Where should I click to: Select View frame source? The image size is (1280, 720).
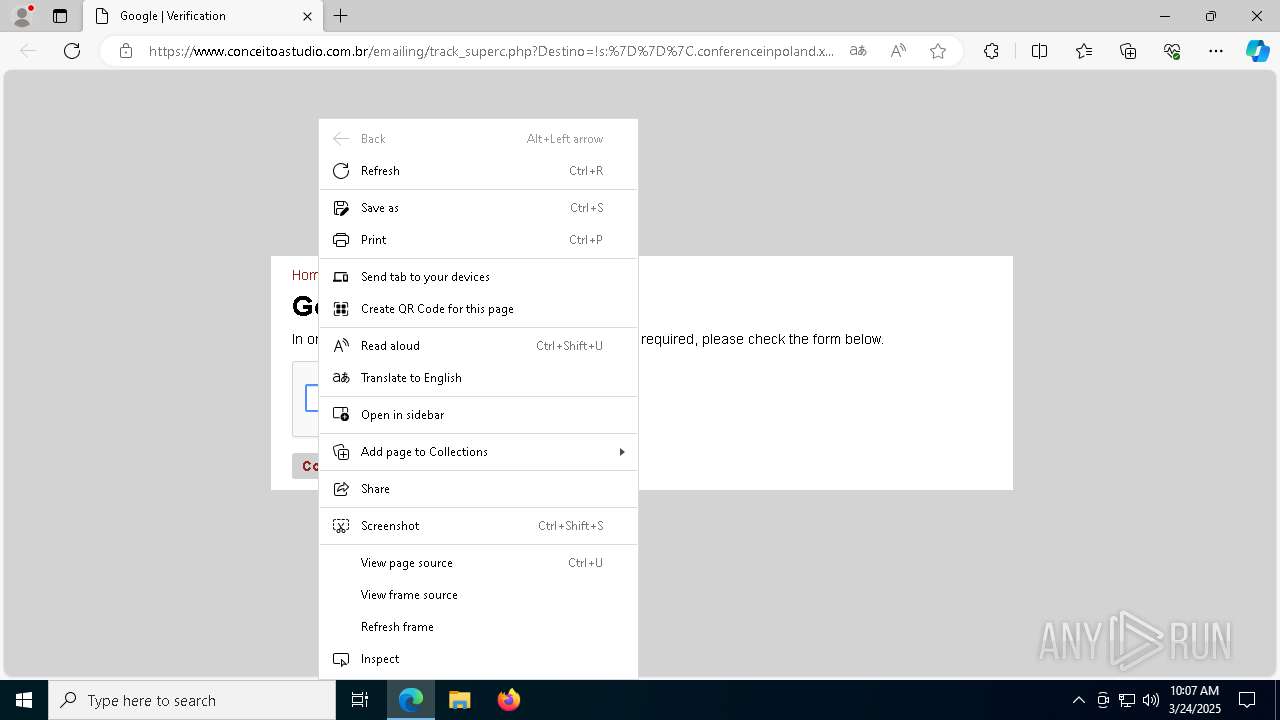[478, 595]
